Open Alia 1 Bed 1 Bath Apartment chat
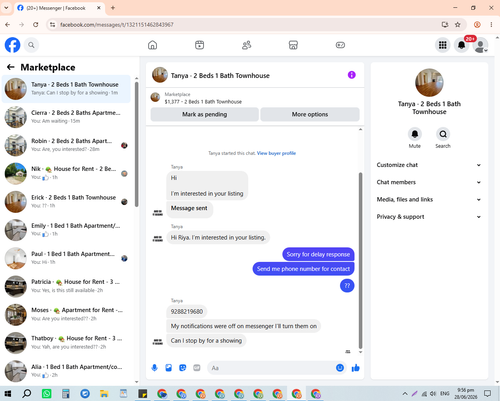500x401 pixels. point(66,371)
